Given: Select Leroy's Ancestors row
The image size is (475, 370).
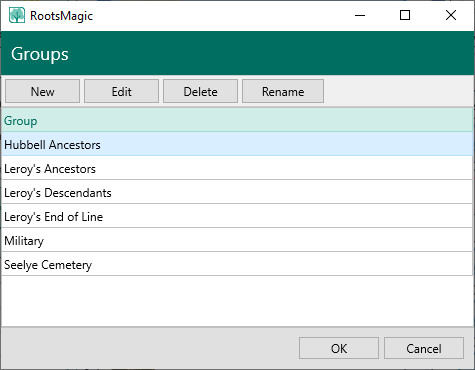Looking at the screenshot, I should coord(237,168).
